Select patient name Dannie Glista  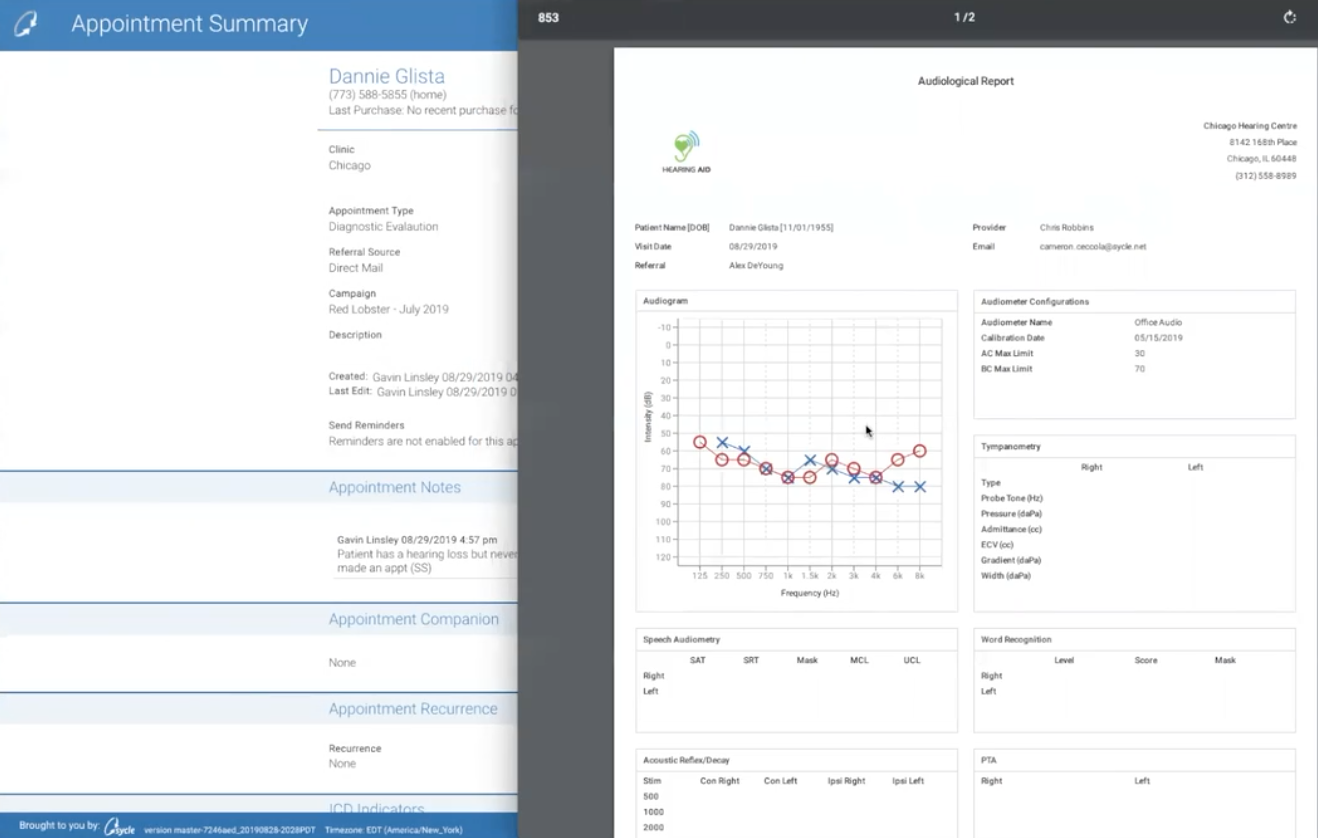click(386, 76)
